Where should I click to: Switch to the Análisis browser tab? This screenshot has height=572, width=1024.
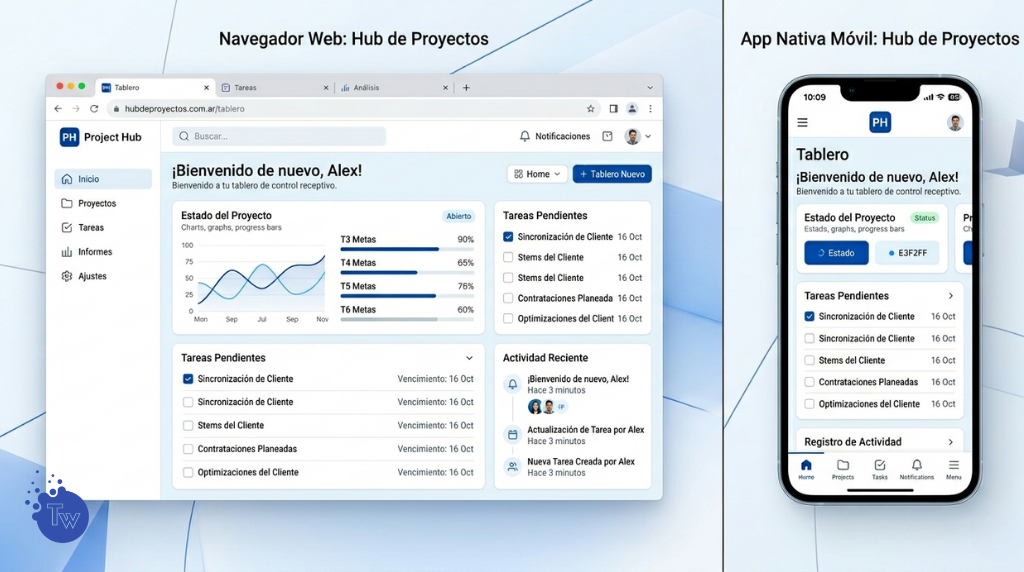[394, 87]
